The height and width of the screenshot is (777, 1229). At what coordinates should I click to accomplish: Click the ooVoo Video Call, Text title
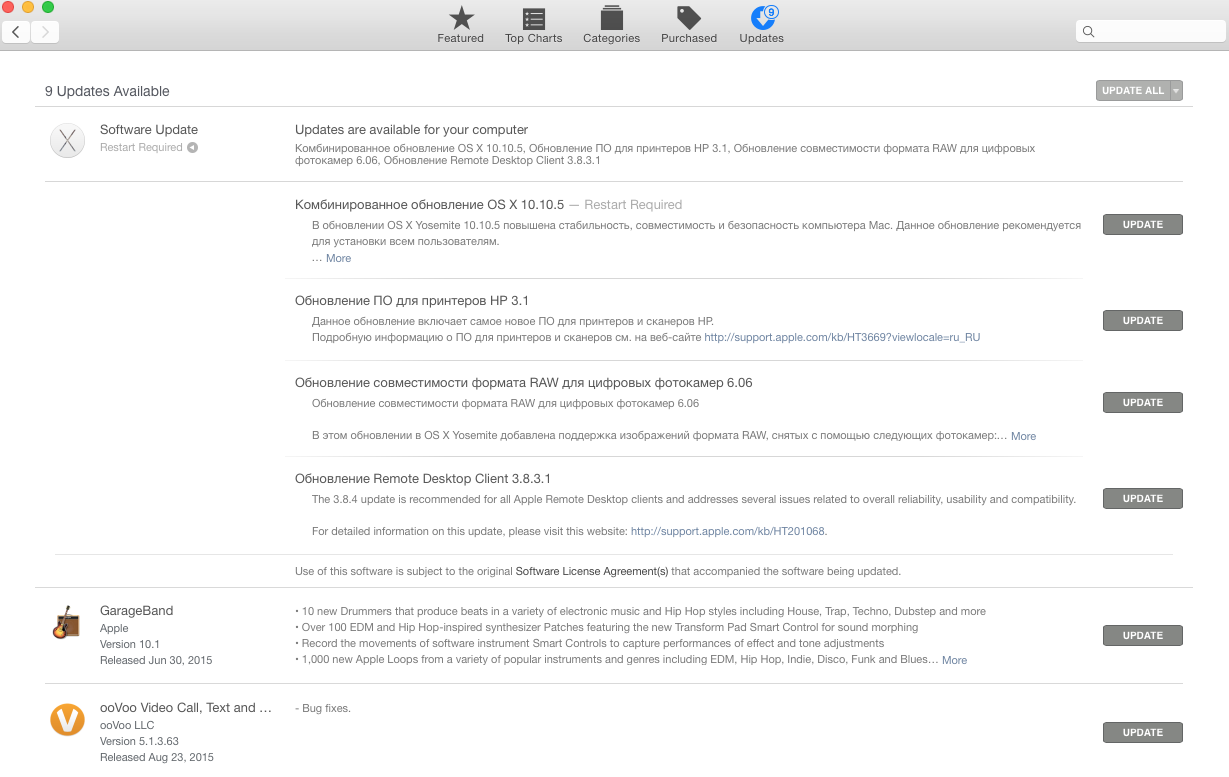186,708
